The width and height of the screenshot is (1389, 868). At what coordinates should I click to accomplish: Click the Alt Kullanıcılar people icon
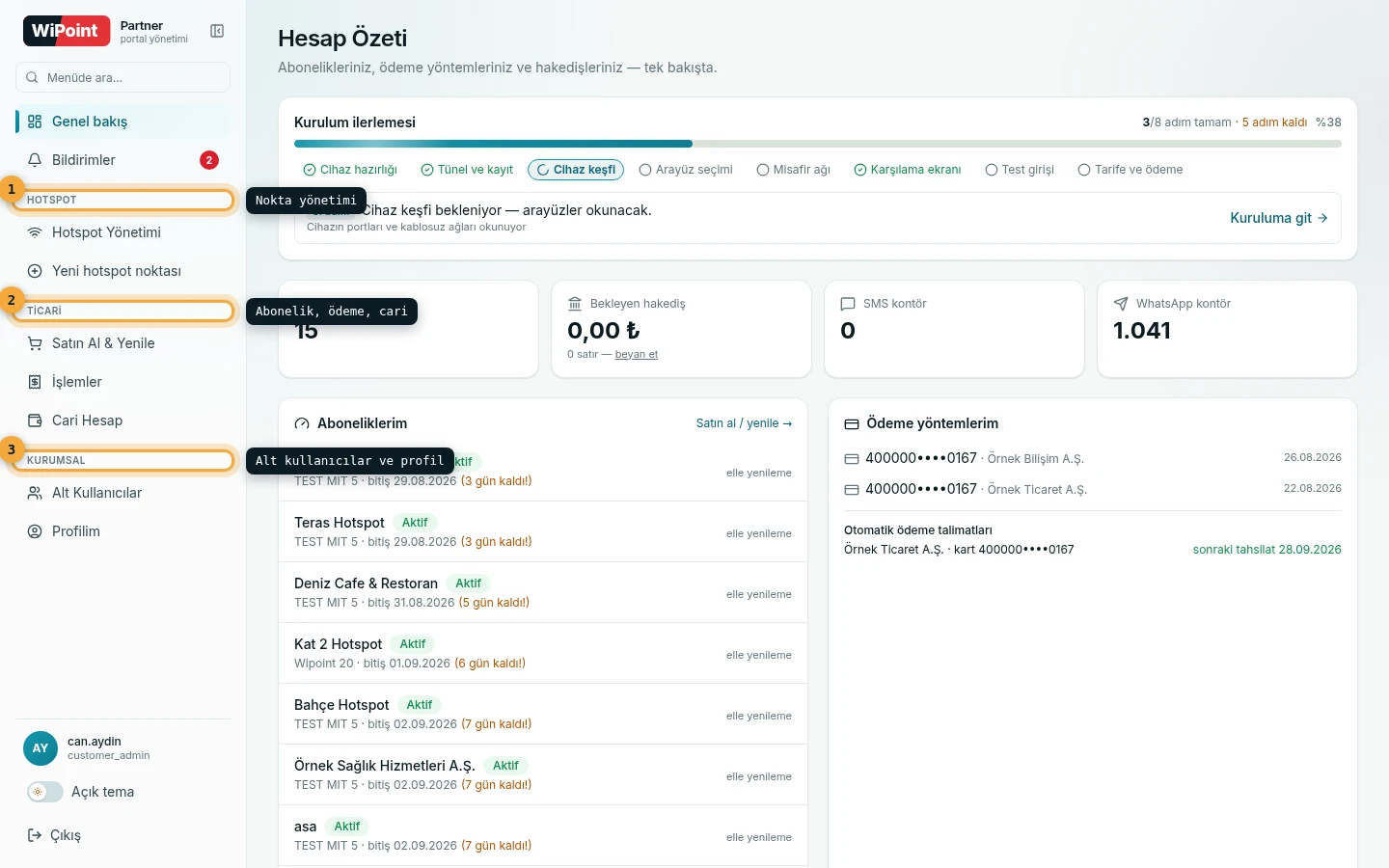point(35,493)
